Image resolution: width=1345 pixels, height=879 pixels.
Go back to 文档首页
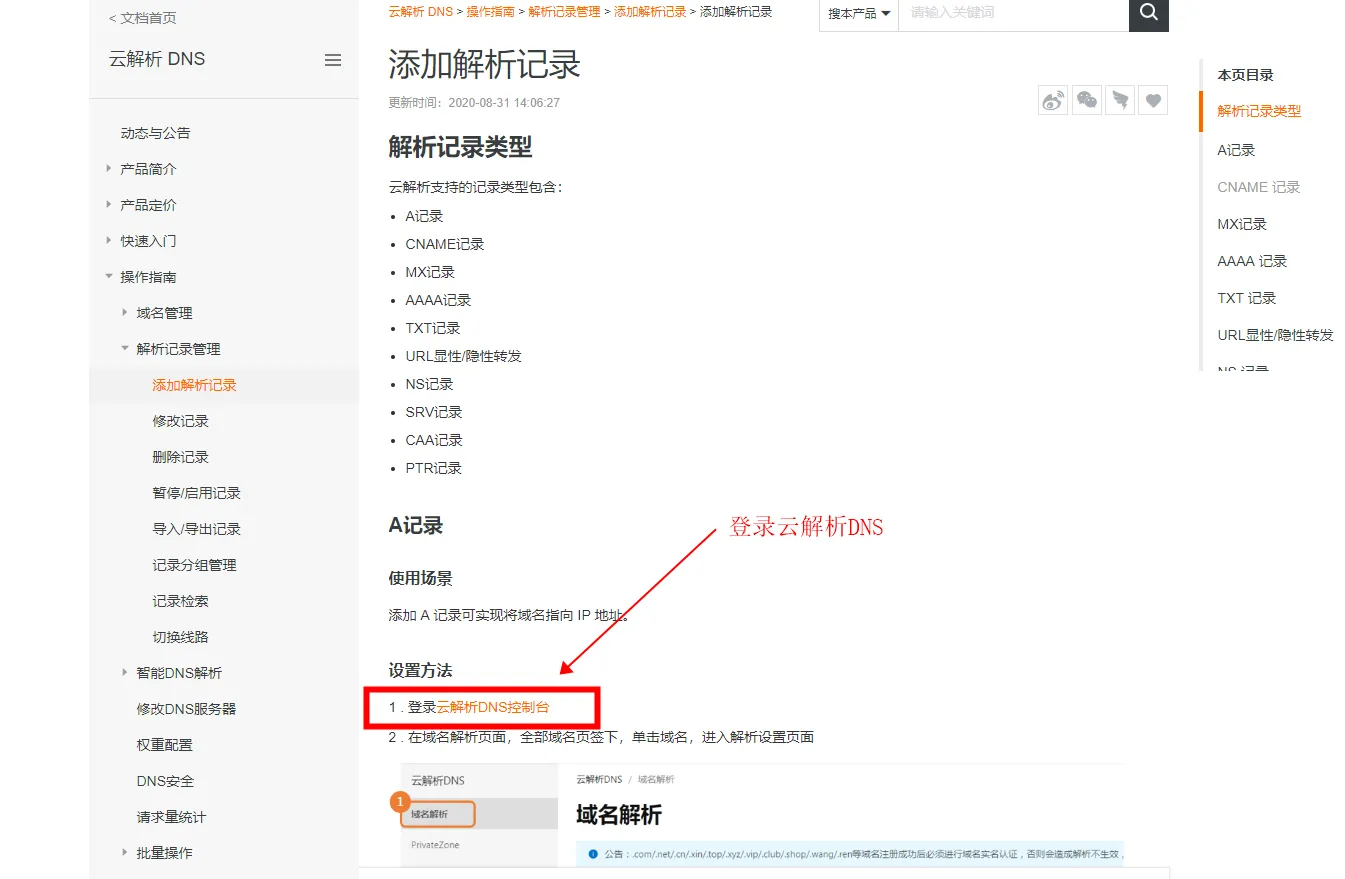(143, 18)
